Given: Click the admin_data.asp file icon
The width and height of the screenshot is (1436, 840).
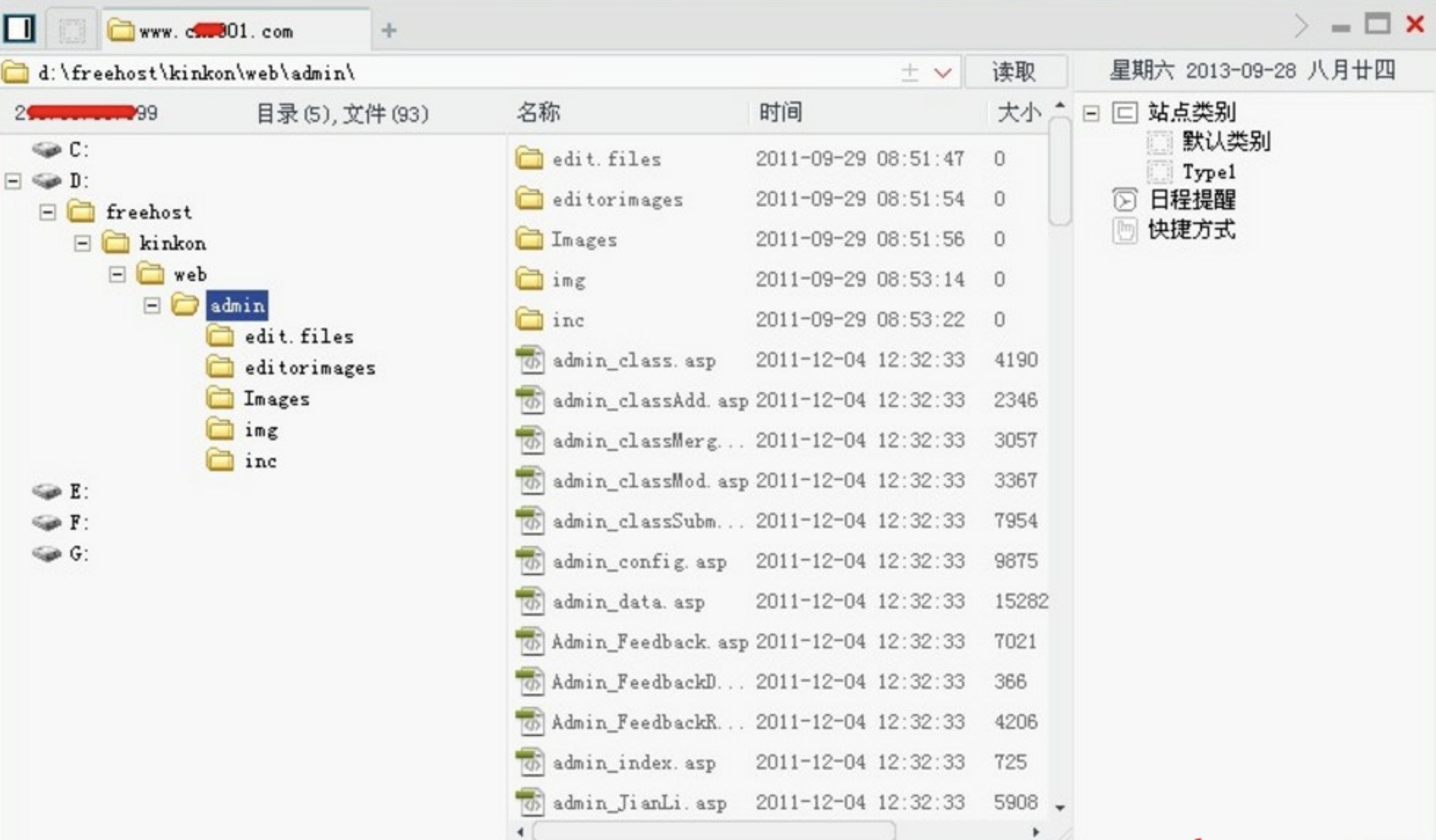Looking at the screenshot, I should point(530,601).
